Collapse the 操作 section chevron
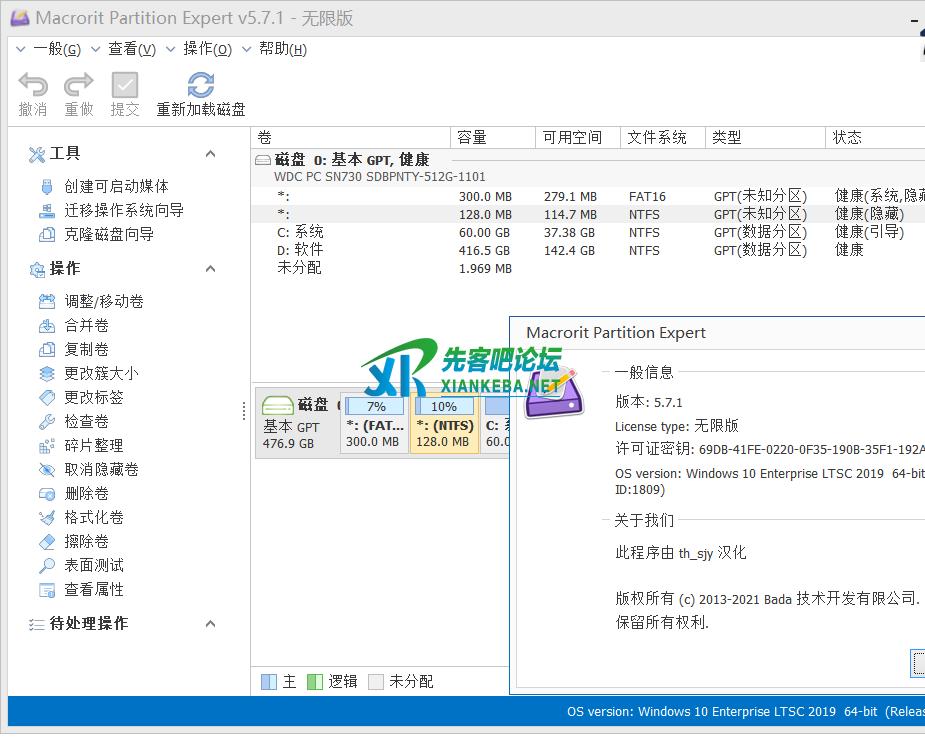The height and width of the screenshot is (738, 925). [x=210, y=269]
